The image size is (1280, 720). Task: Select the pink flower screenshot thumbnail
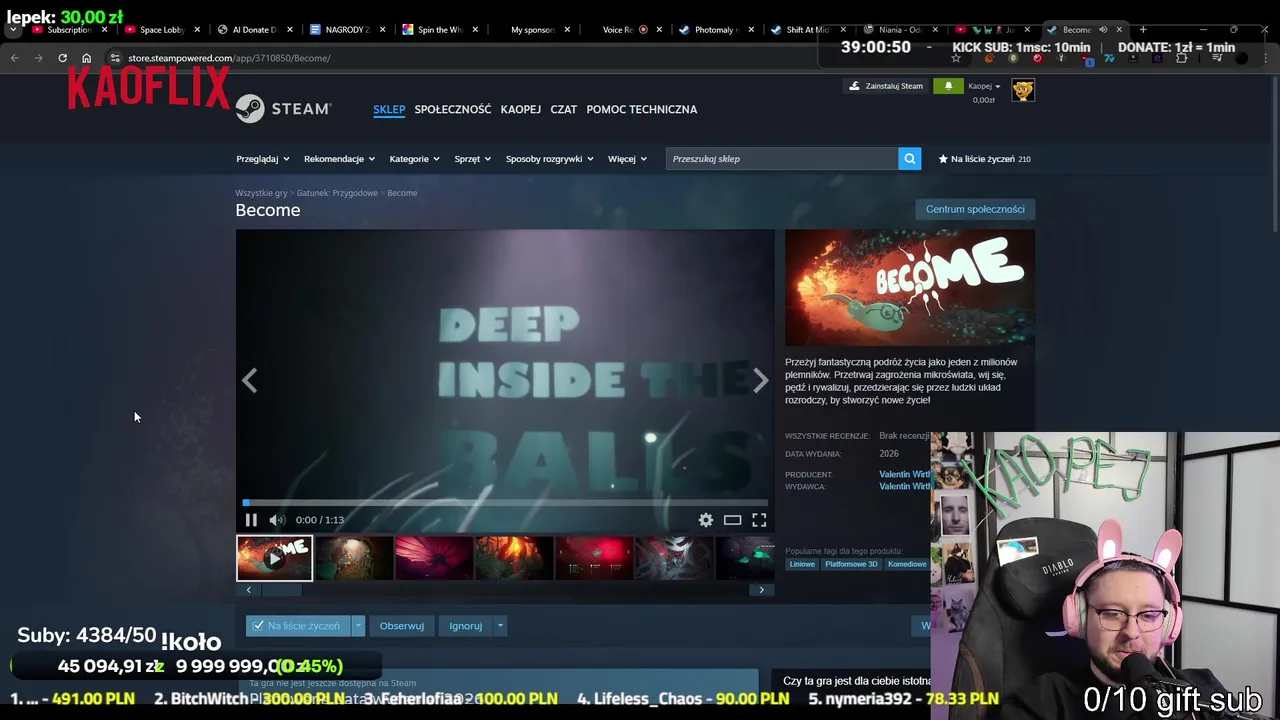pos(434,558)
